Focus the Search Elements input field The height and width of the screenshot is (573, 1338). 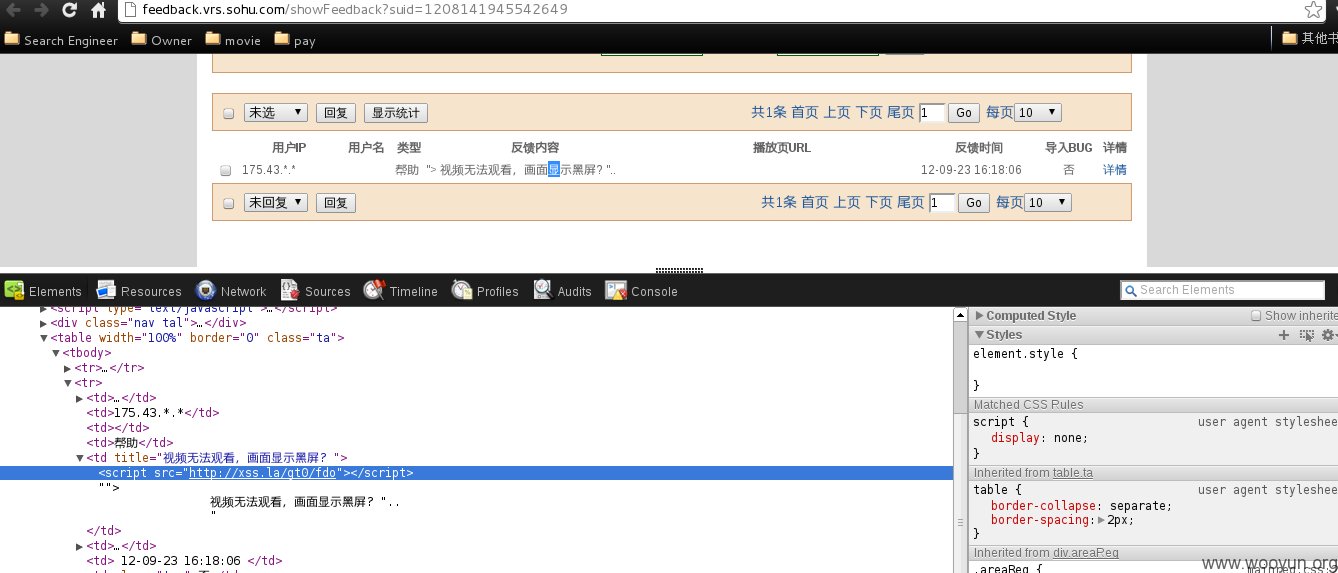(1222, 290)
